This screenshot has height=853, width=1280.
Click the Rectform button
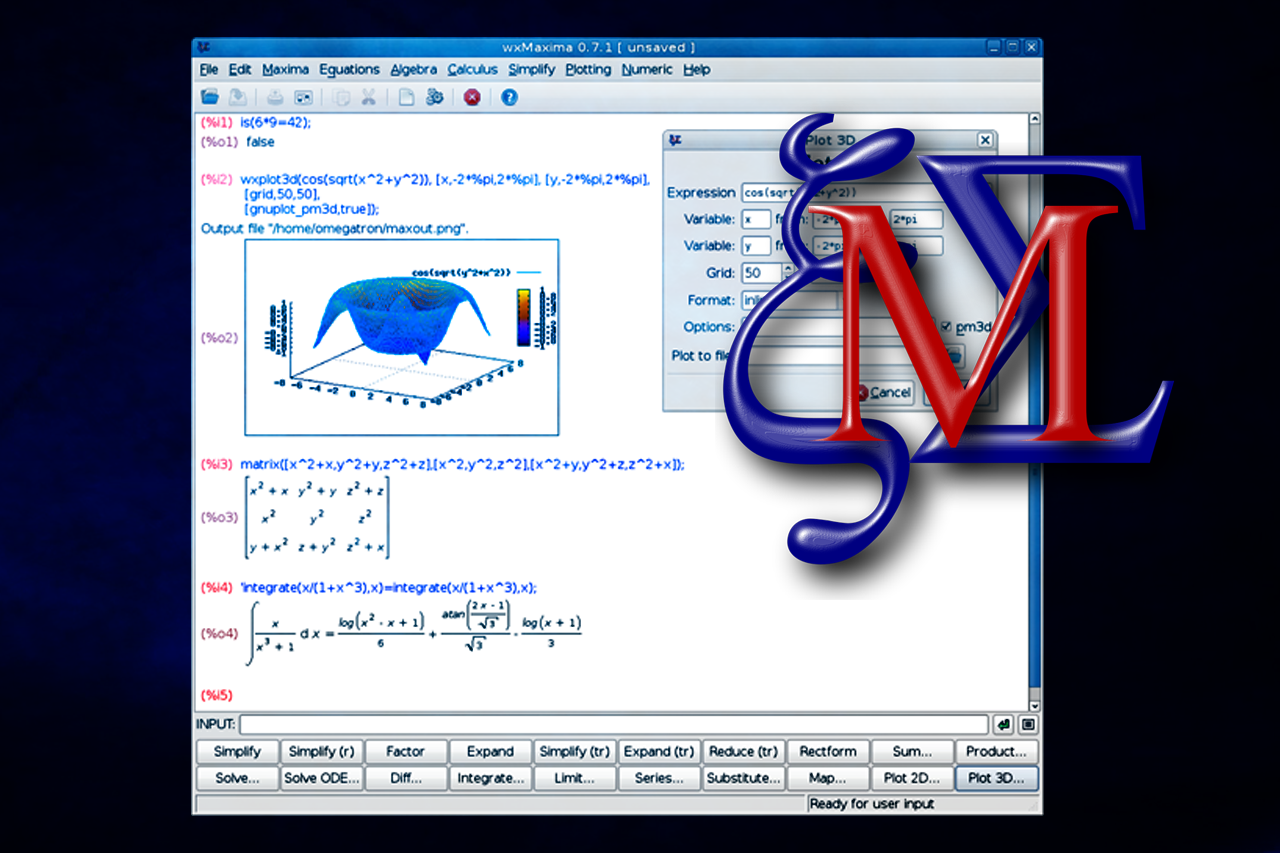[x=828, y=752]
